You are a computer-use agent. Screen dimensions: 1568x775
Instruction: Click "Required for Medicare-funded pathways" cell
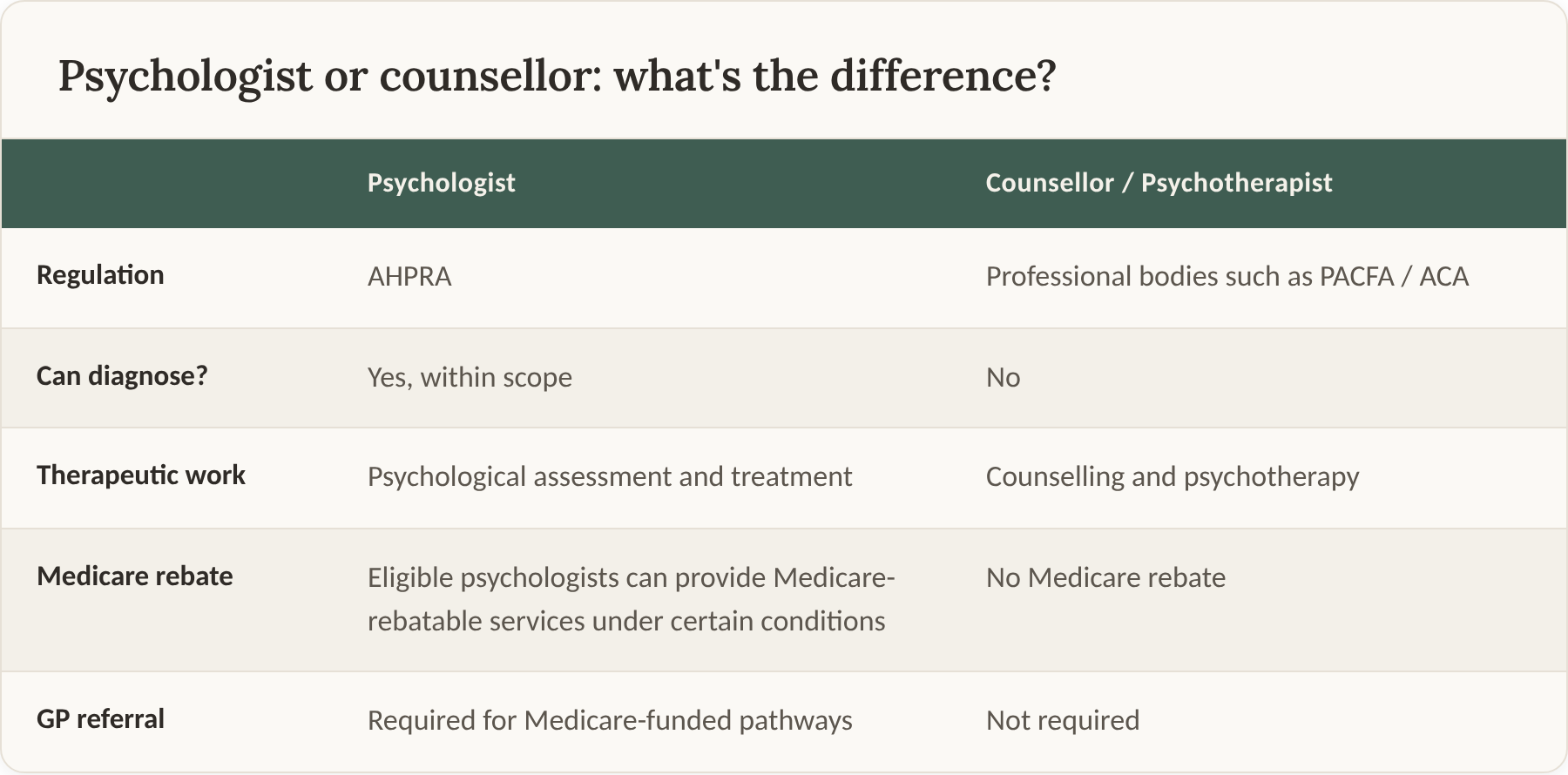coord(610,721)
